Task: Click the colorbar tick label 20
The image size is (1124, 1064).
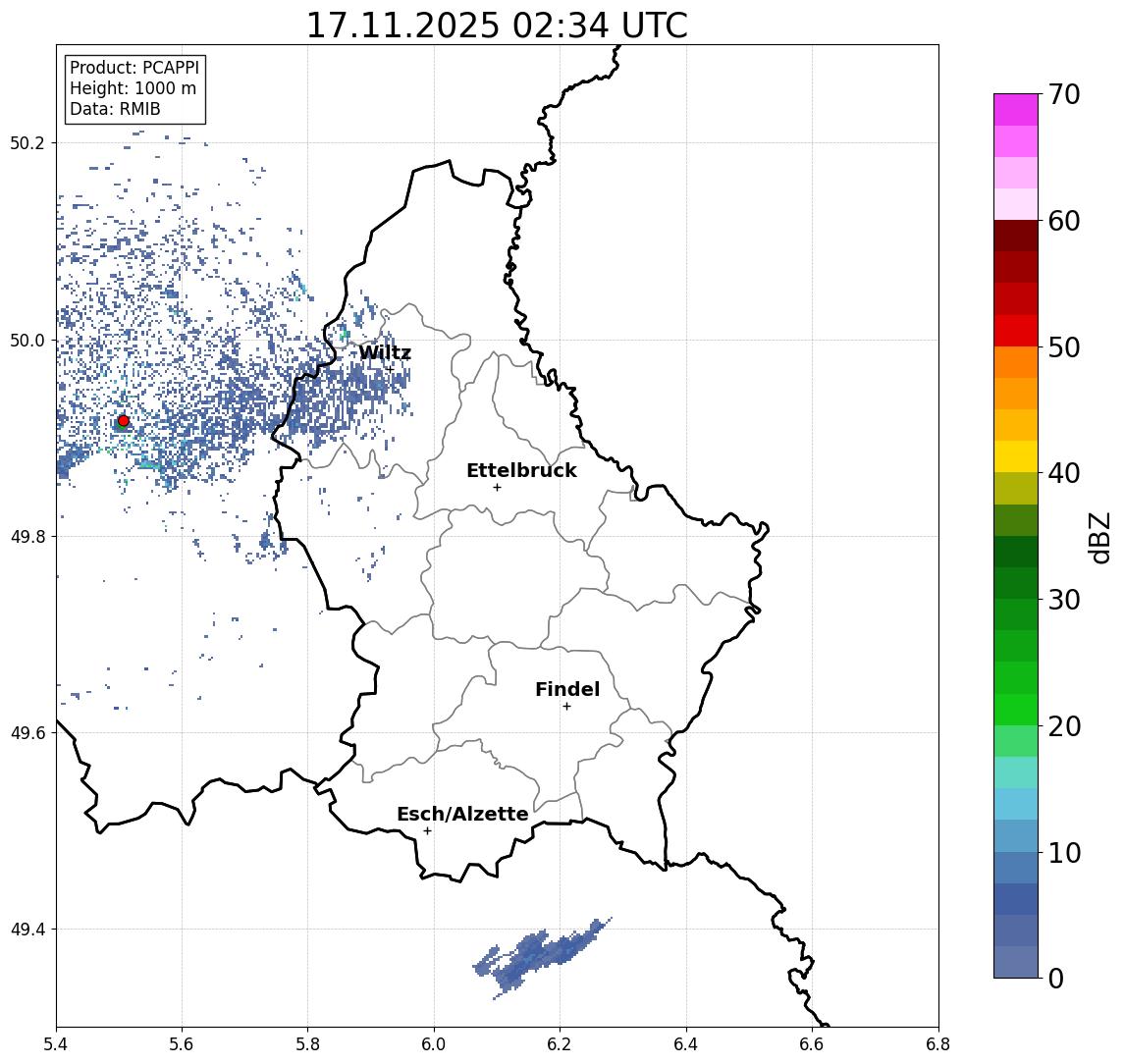Action: tap(1063, 725)
